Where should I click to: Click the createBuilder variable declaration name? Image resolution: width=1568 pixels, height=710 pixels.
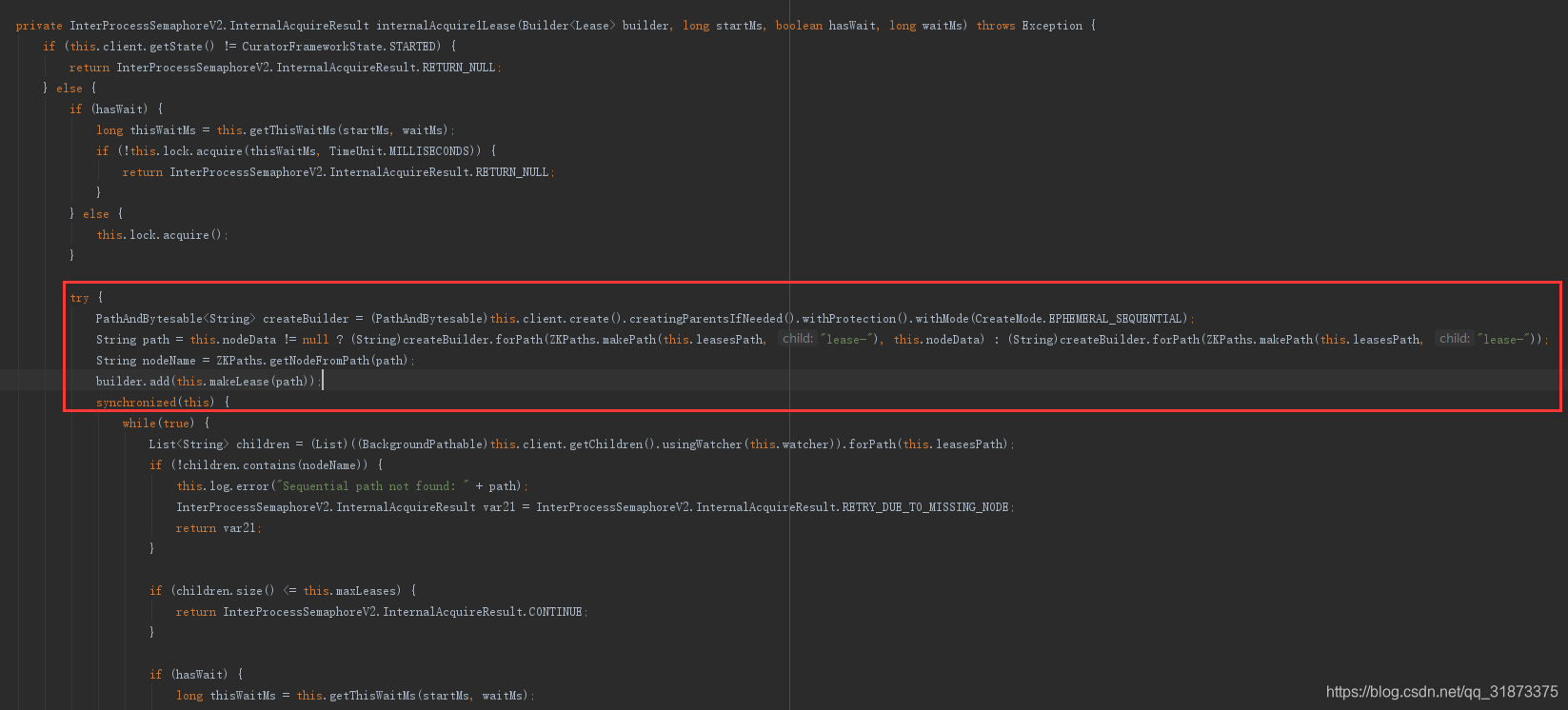pos(306,319)
